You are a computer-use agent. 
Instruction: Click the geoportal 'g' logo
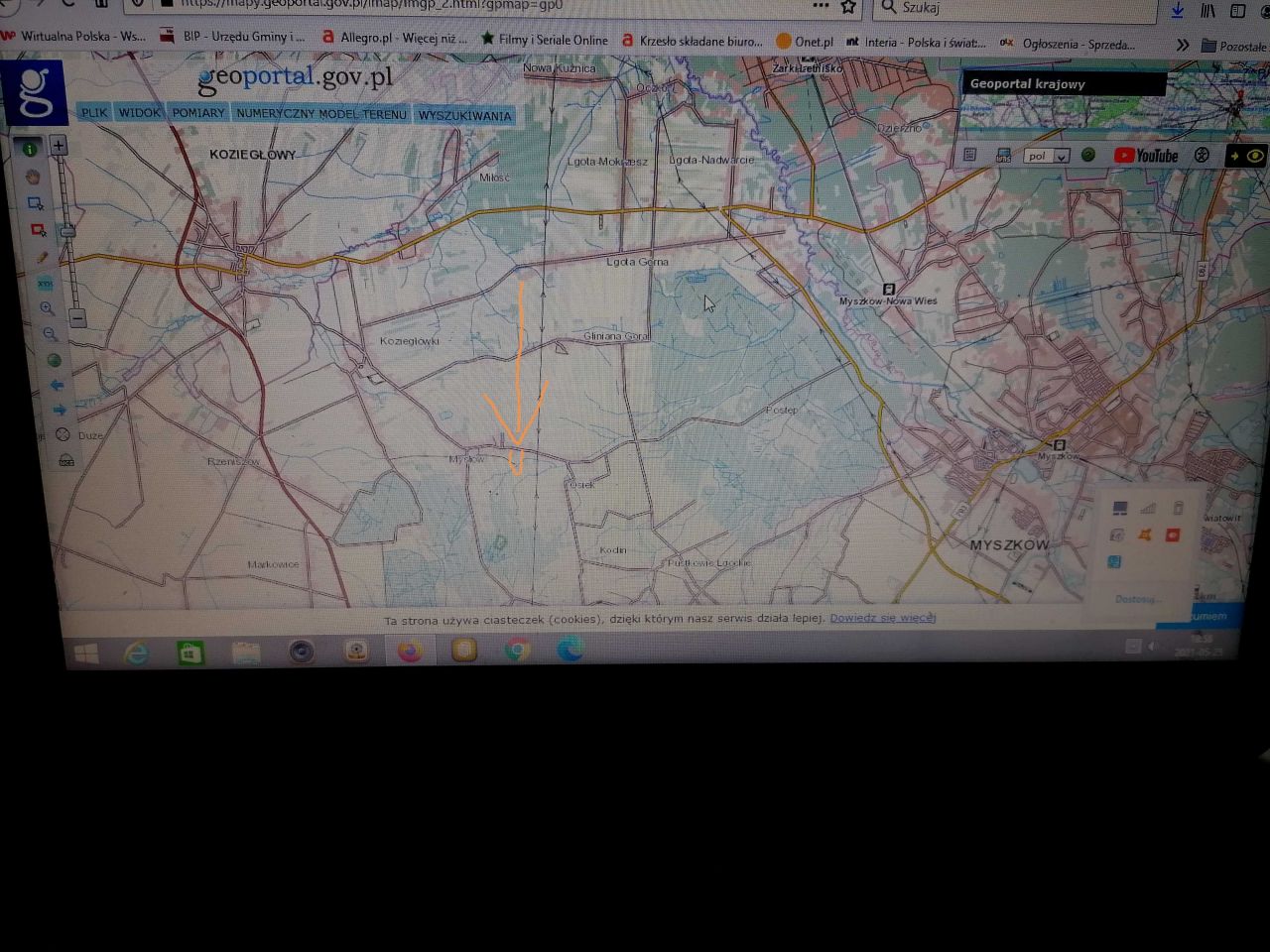coord(35,92)
